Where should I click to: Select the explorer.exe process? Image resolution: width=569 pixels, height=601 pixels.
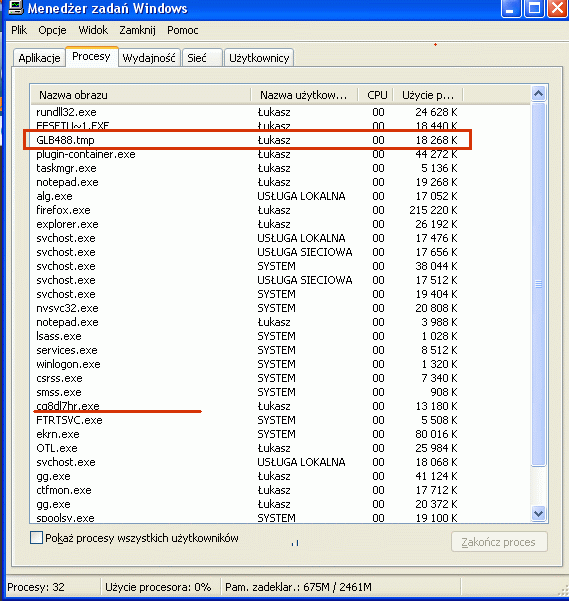coord(246,224)
